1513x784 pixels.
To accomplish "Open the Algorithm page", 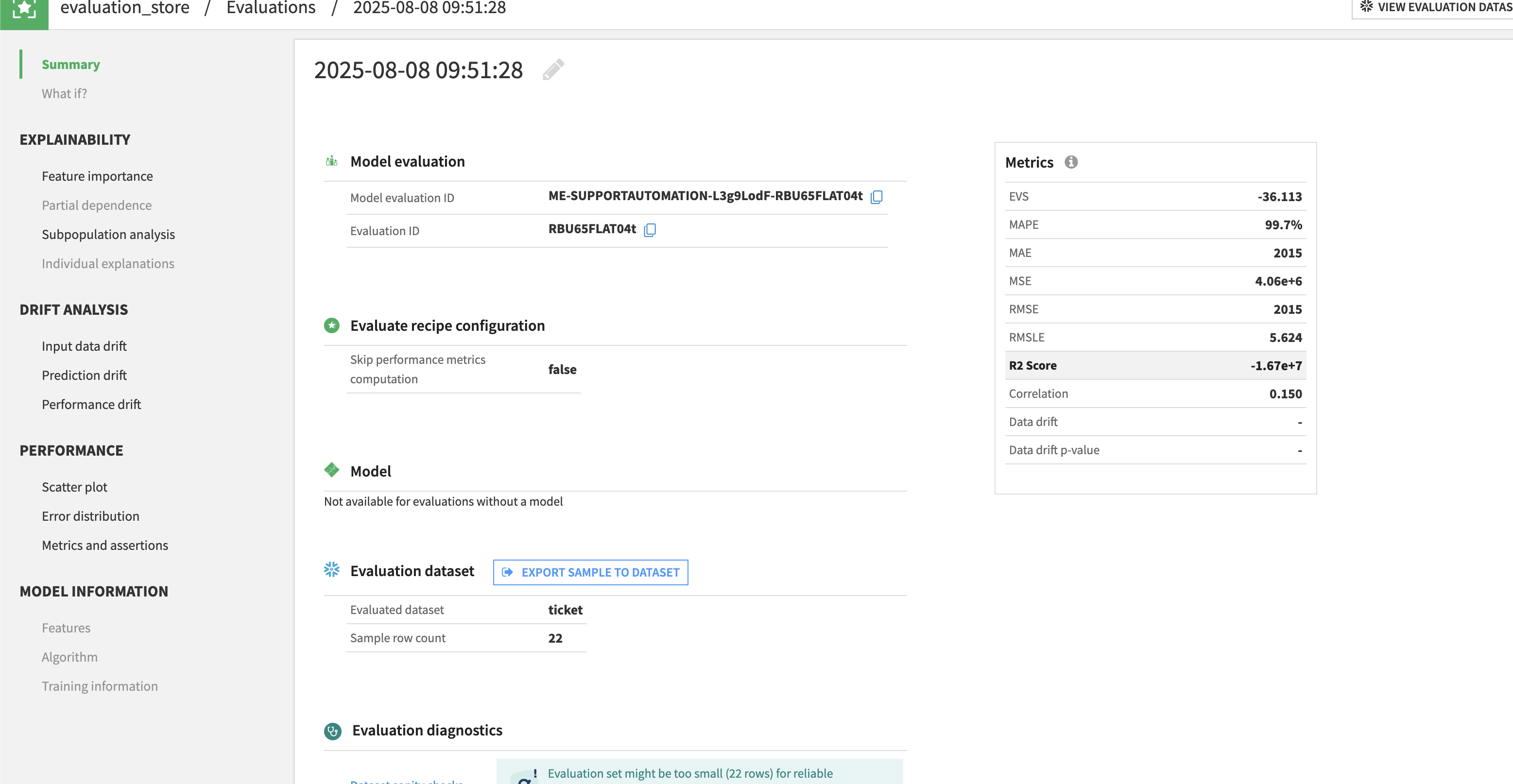I will (x=69, y=657).
